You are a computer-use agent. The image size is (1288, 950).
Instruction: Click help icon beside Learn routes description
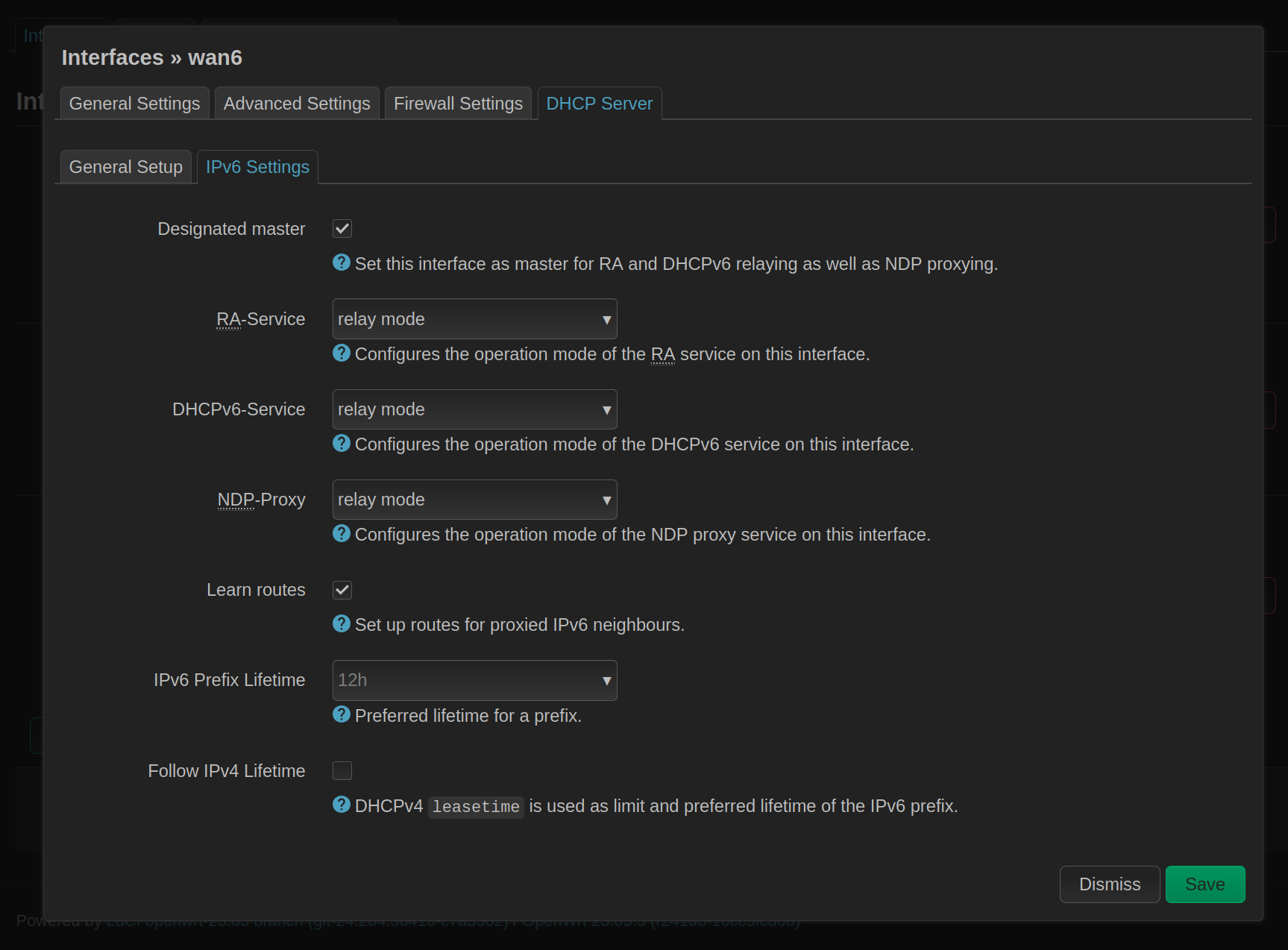(342, 623)
